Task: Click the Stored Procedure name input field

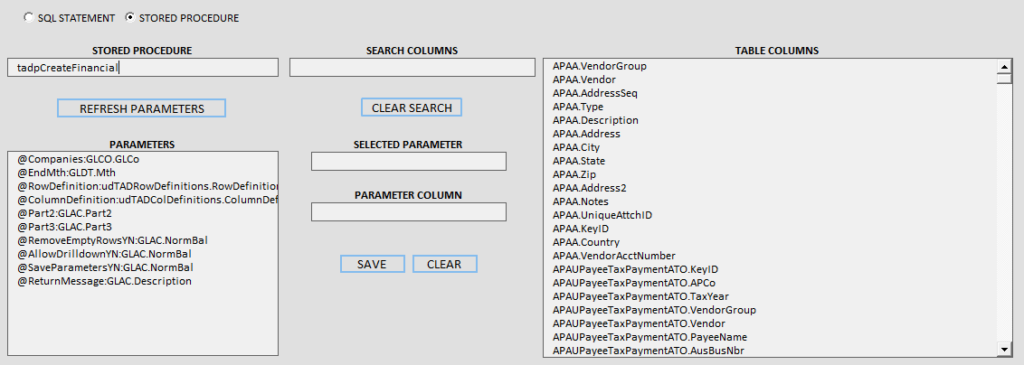Action: click(143, 68)
